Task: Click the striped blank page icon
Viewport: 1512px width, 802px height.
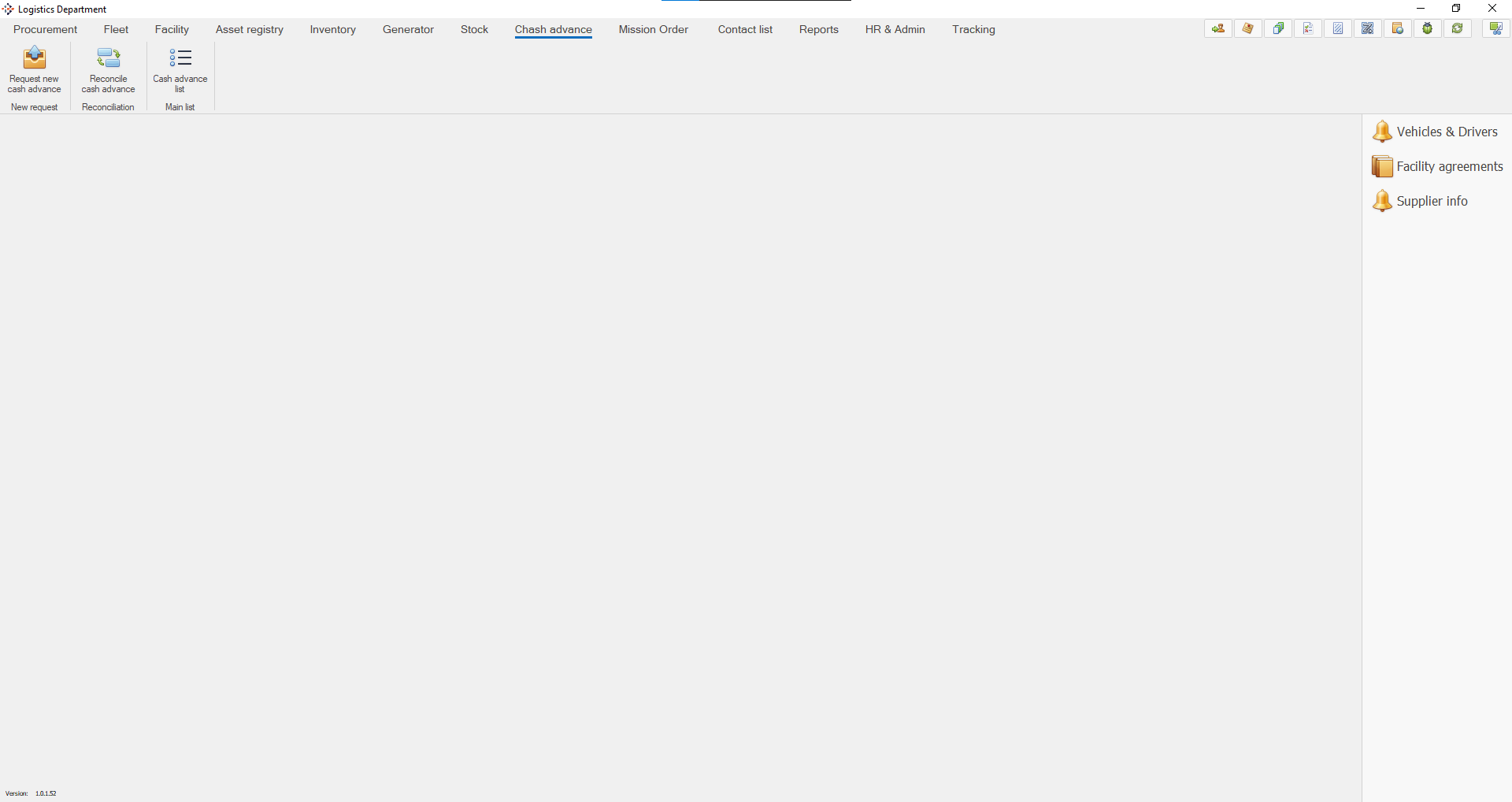Action: [1338, 29]
